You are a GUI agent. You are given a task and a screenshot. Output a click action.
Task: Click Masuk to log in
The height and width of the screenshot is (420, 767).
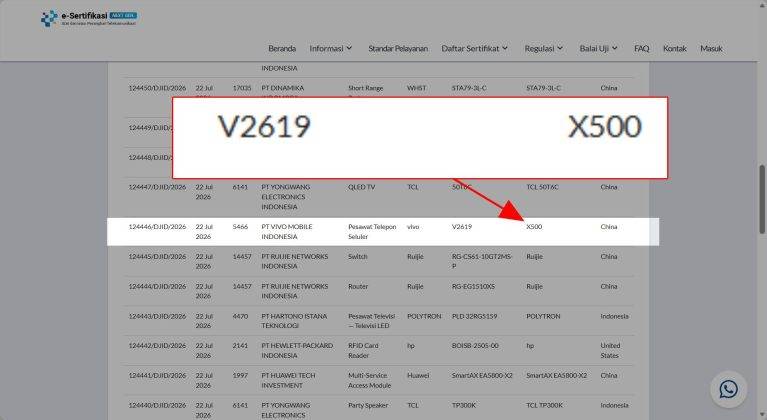click(x=711, y=48)
